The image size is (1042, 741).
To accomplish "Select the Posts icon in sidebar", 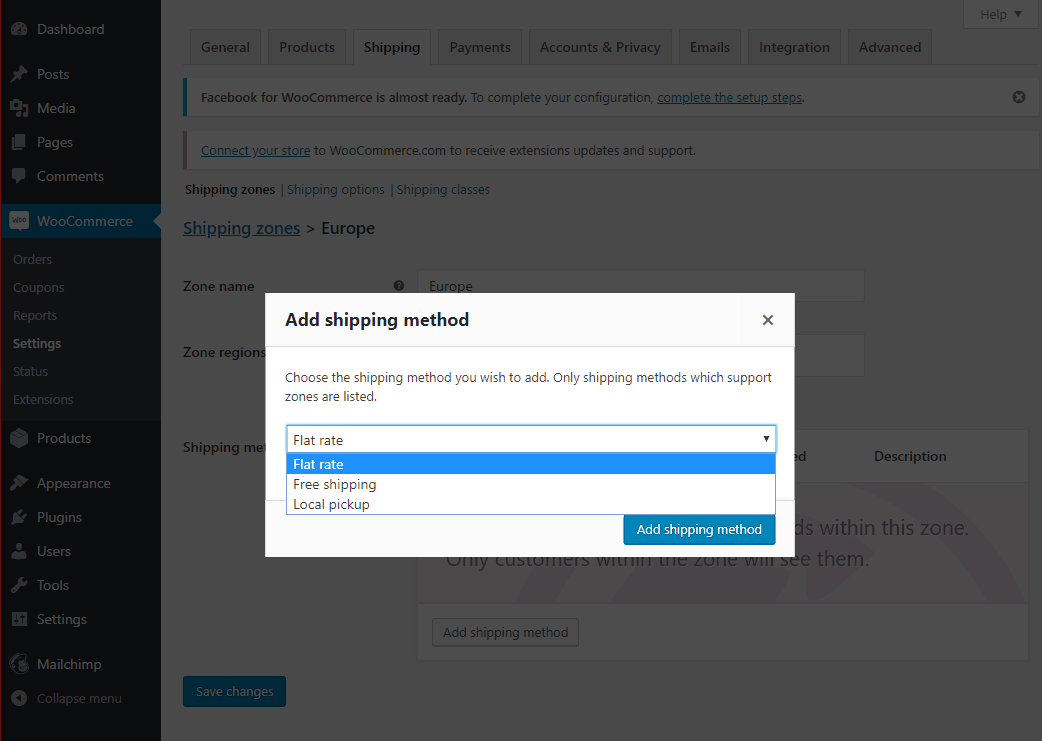I will point(21,73).
